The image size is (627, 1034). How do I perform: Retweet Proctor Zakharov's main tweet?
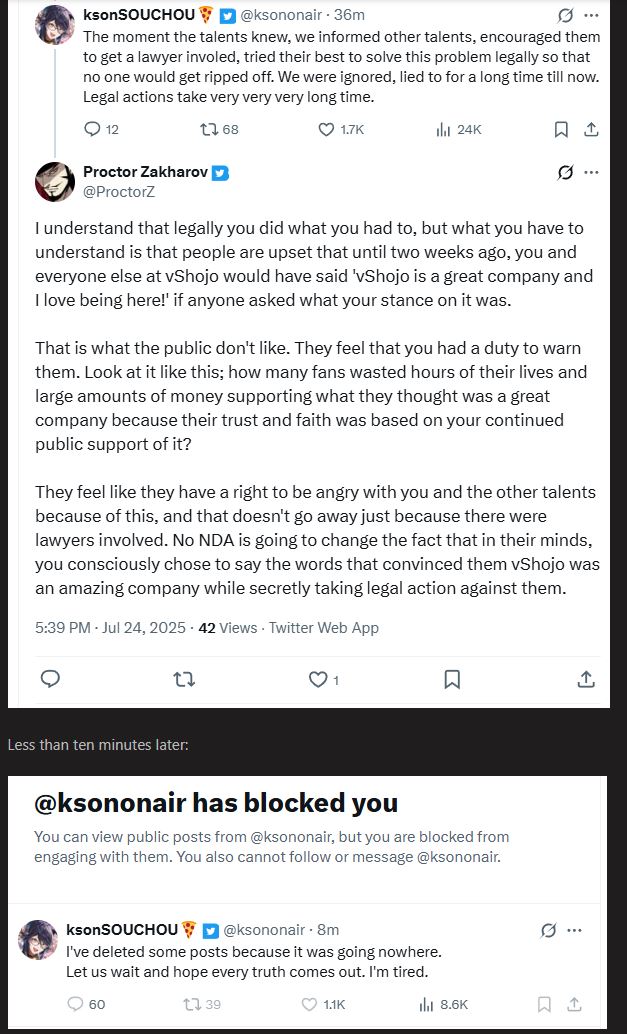point(185,679)
